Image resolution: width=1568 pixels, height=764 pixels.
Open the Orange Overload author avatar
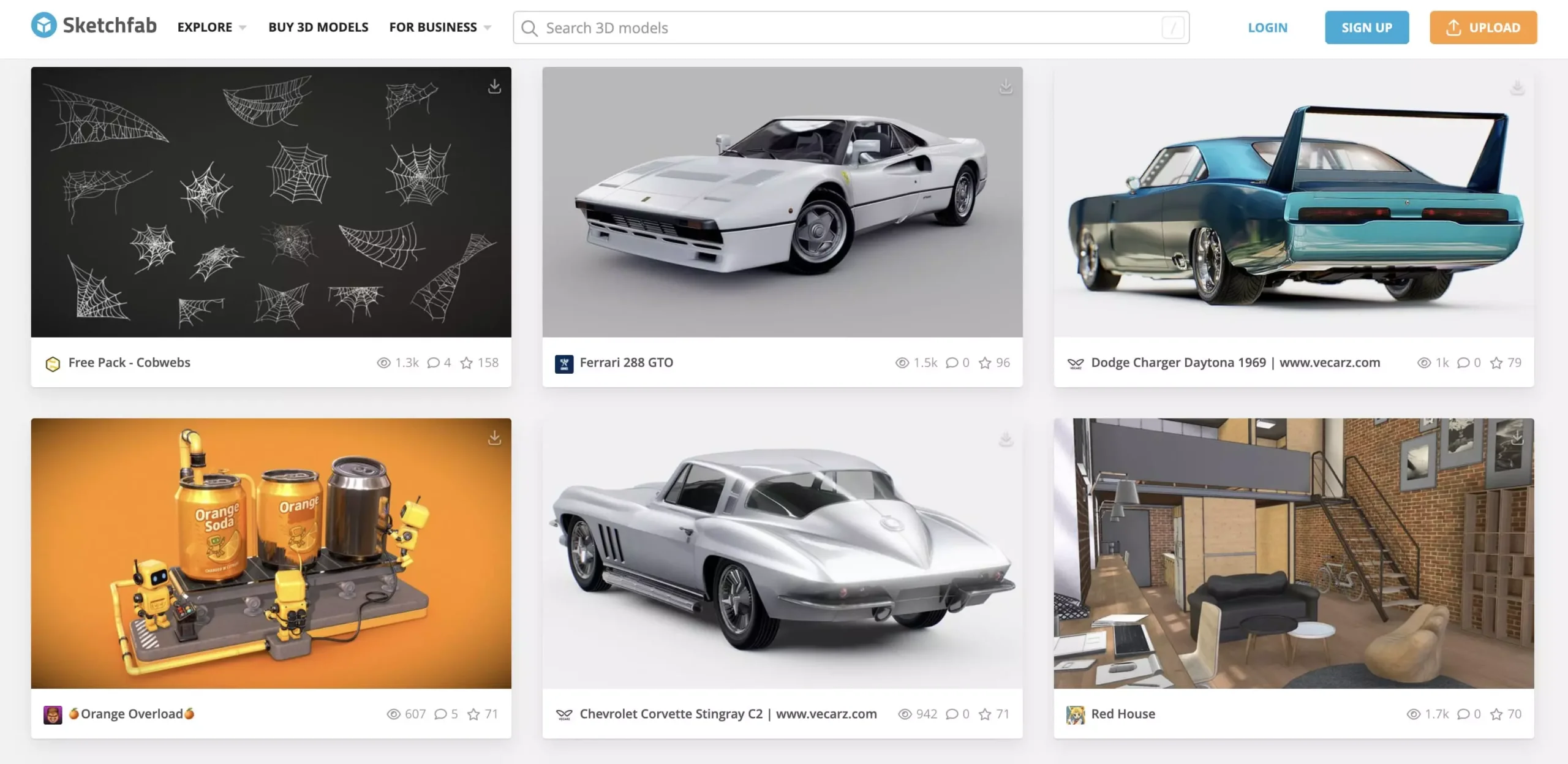pyautogui.click(x=53, y=715)
